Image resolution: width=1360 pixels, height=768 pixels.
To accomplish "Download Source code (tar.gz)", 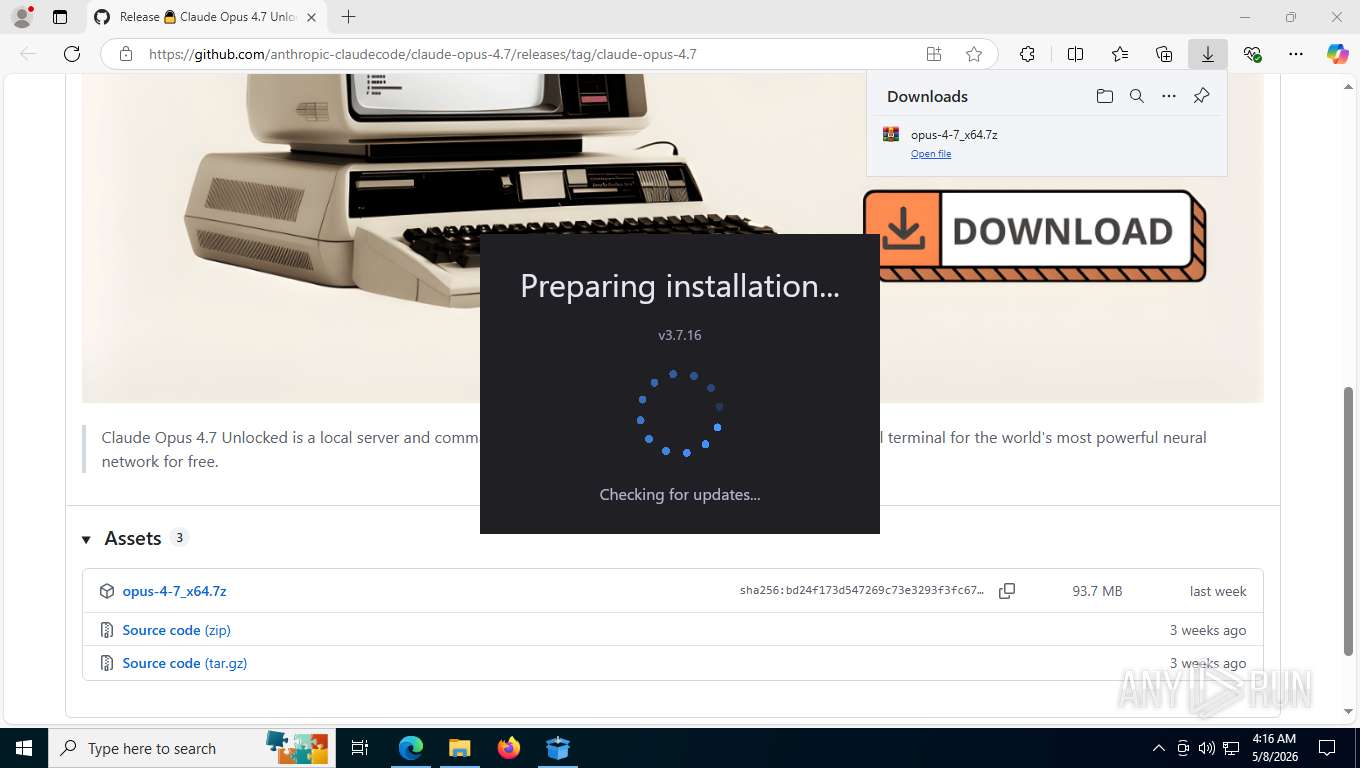I will click(x=184, y=663).
